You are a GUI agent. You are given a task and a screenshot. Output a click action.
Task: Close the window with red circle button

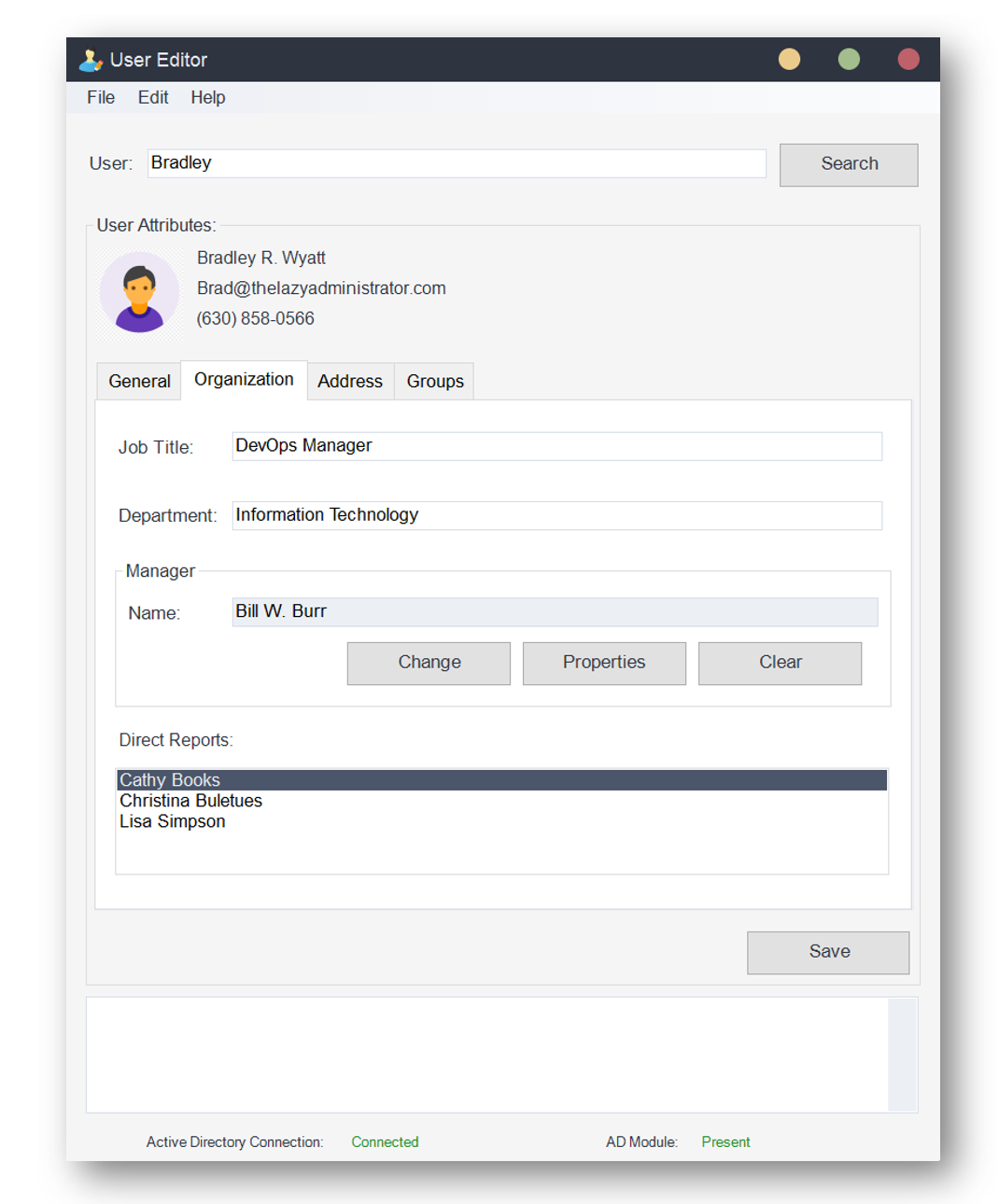[x=908, y=60]
